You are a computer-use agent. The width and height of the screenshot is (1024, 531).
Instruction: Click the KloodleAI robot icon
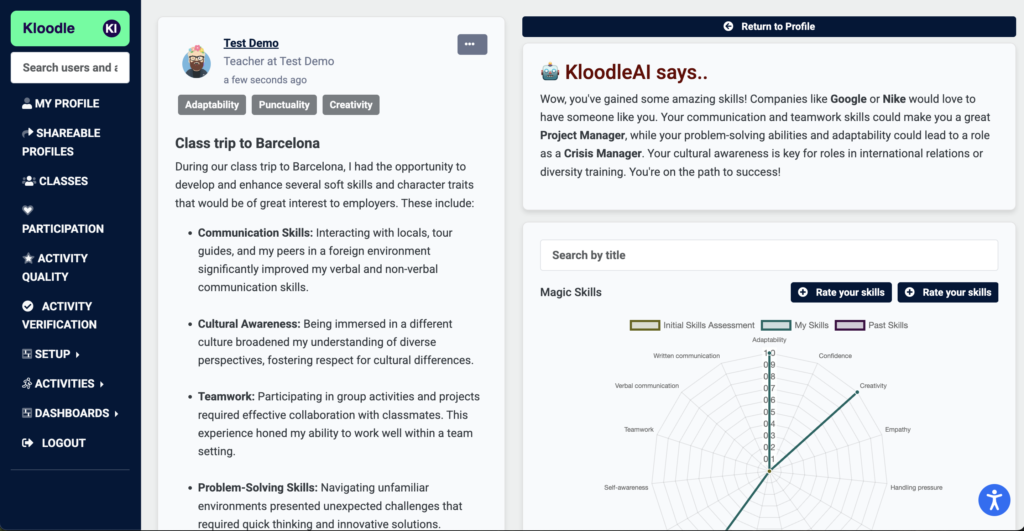point(550,72)
